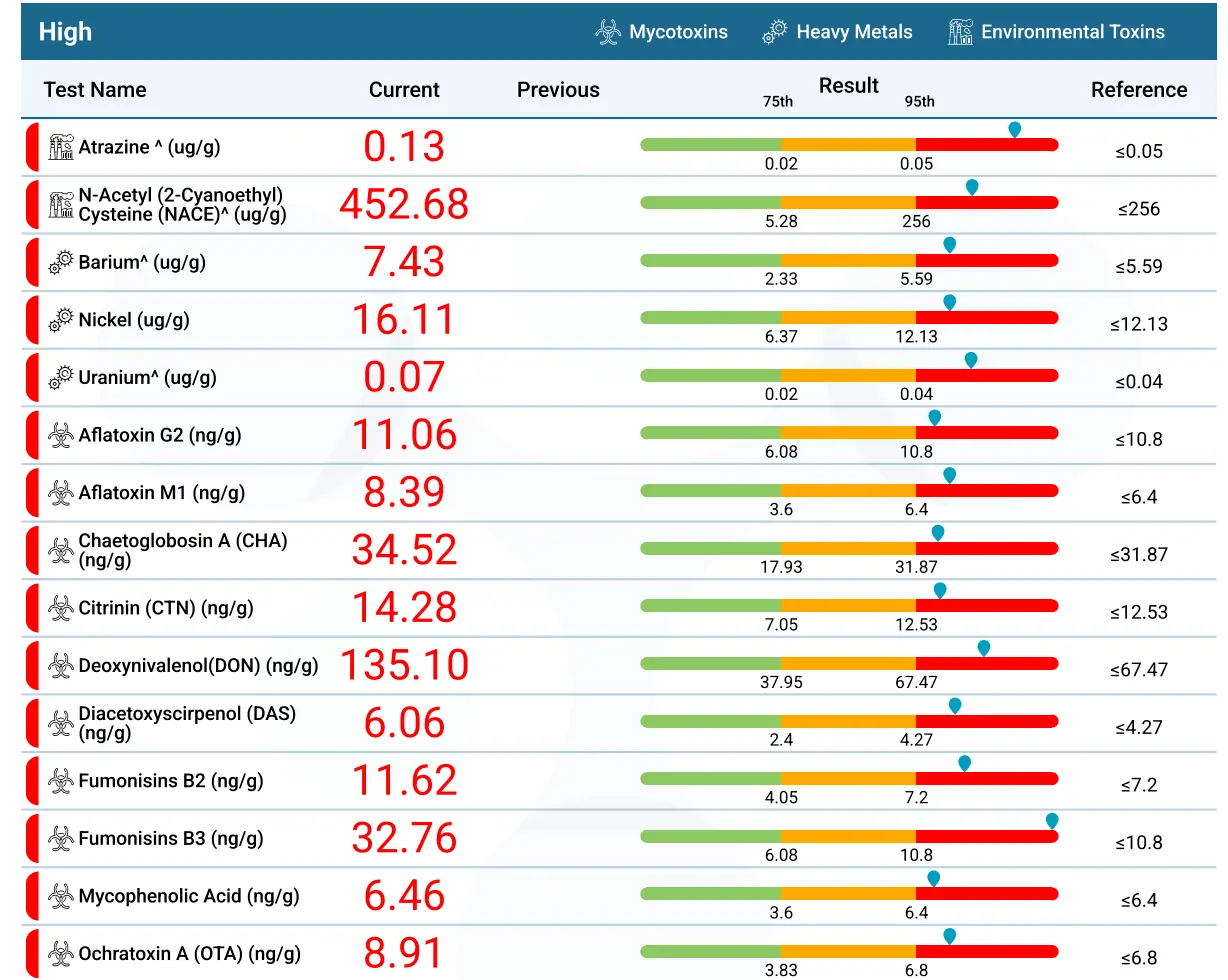Click the Nickel test name
This screenshot has width=1228, height=980.
[134, 320]
